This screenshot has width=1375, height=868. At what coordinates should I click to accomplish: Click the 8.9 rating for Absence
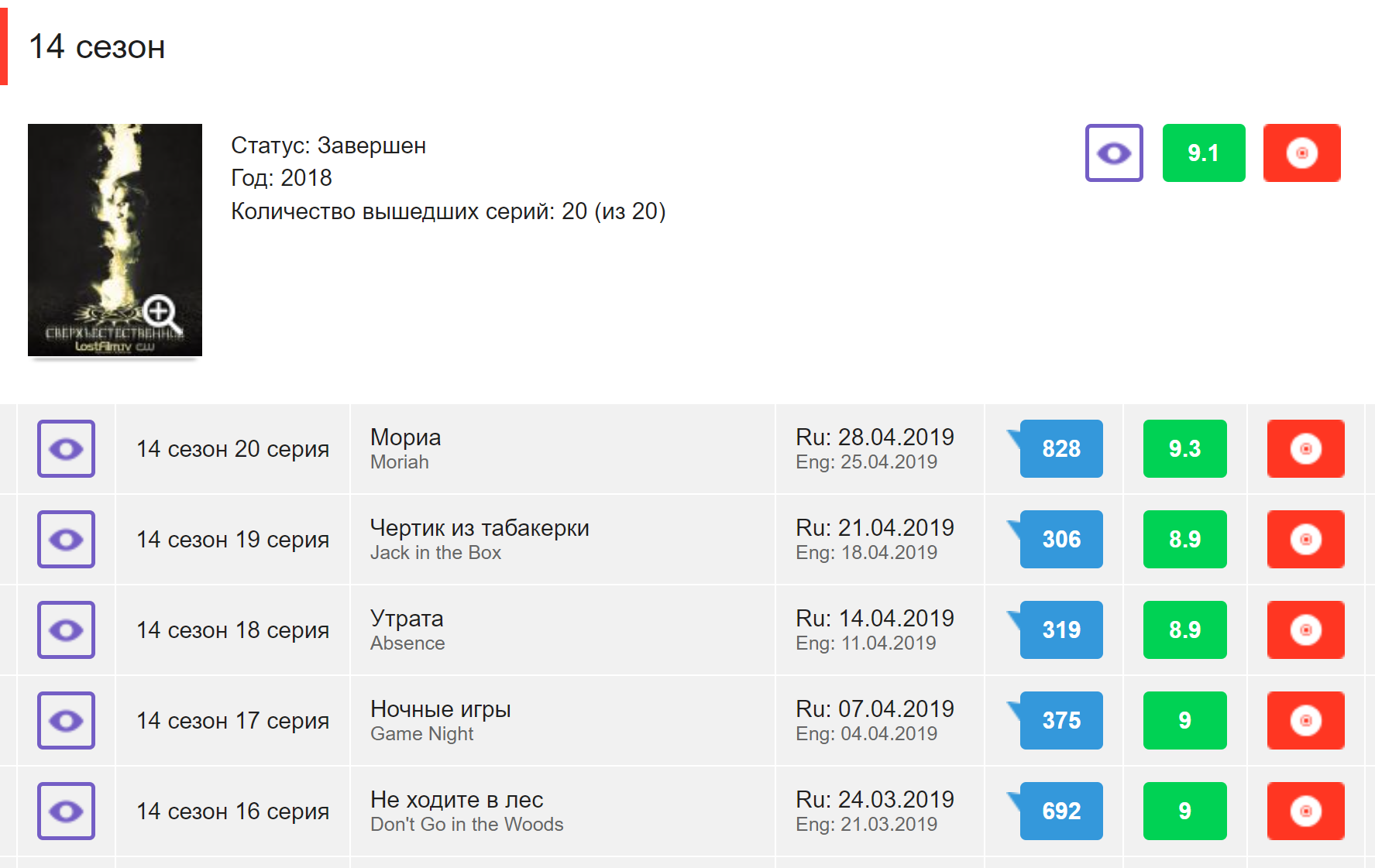(x=1184, y=630)
